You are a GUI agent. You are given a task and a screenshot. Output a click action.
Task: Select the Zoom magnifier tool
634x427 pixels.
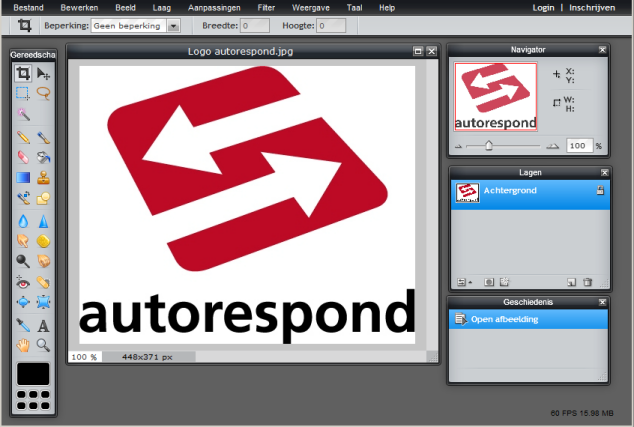pyautogui.click(x=43, y=345)
